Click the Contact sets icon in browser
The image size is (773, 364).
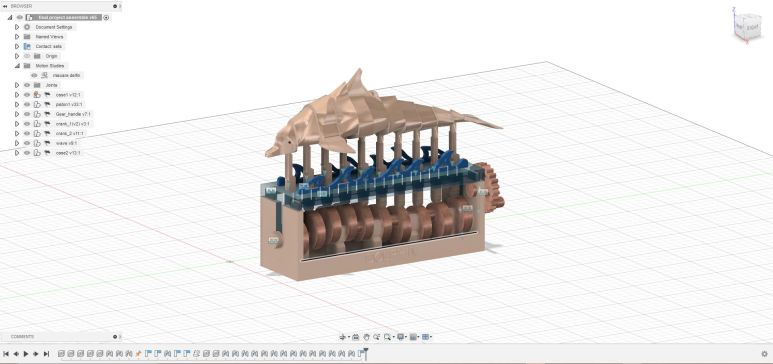(x=27, y=46)
